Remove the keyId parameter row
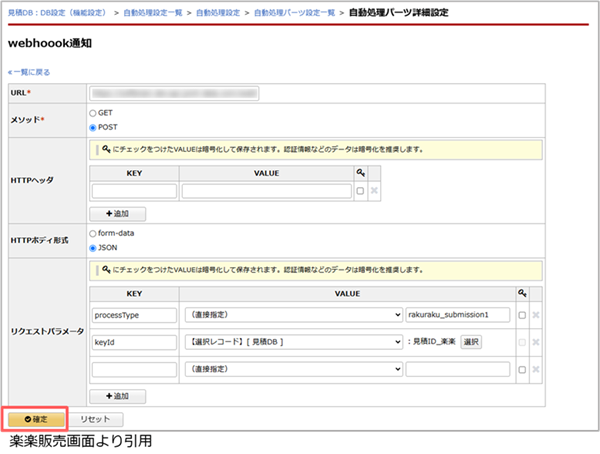Image resolution: width=600 pixels, height=454 pixels. click(x=537, y=342)
